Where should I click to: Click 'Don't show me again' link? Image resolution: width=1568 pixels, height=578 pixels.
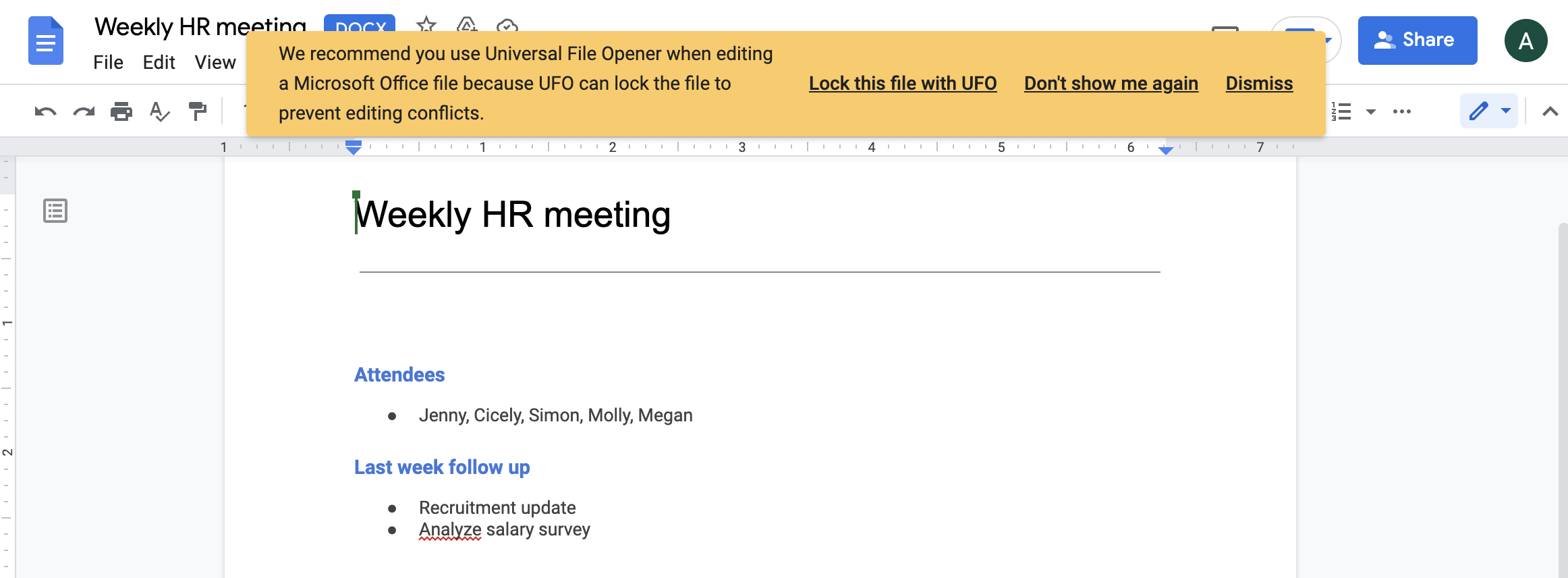1111,83
